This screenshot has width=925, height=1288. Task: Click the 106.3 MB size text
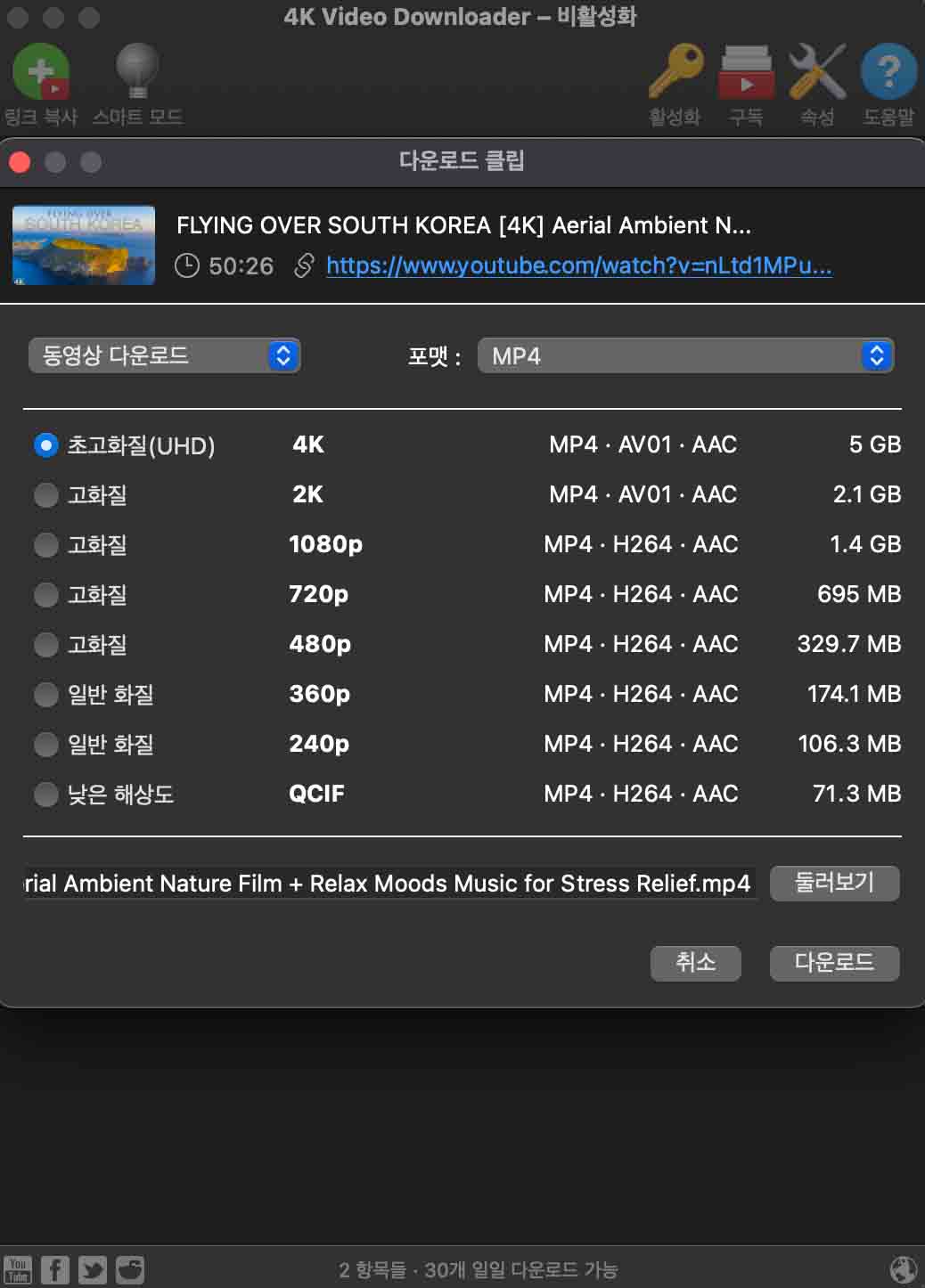(849, 744)
